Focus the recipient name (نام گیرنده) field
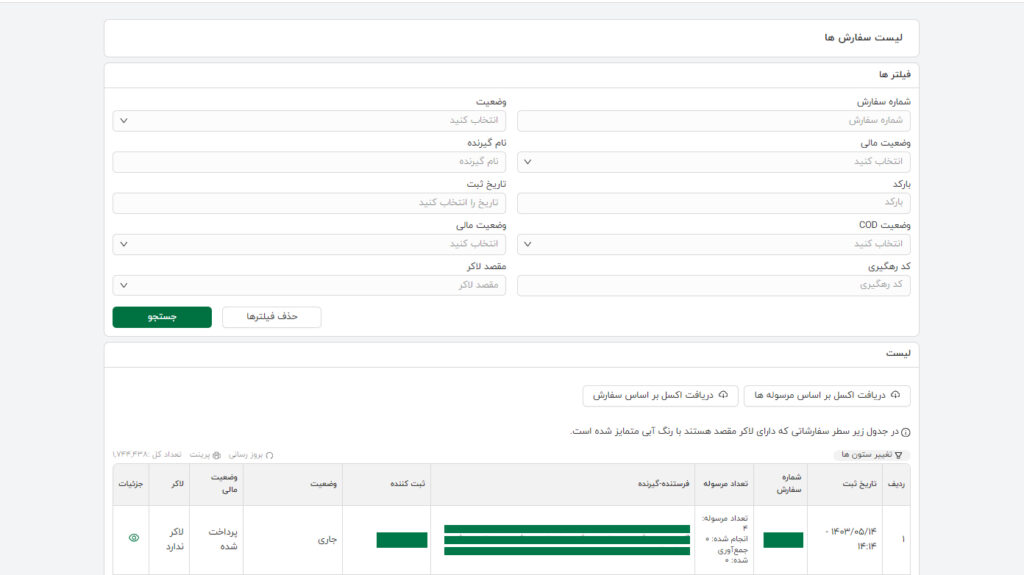Screen dimensions: 1024x575 (309, 162)
